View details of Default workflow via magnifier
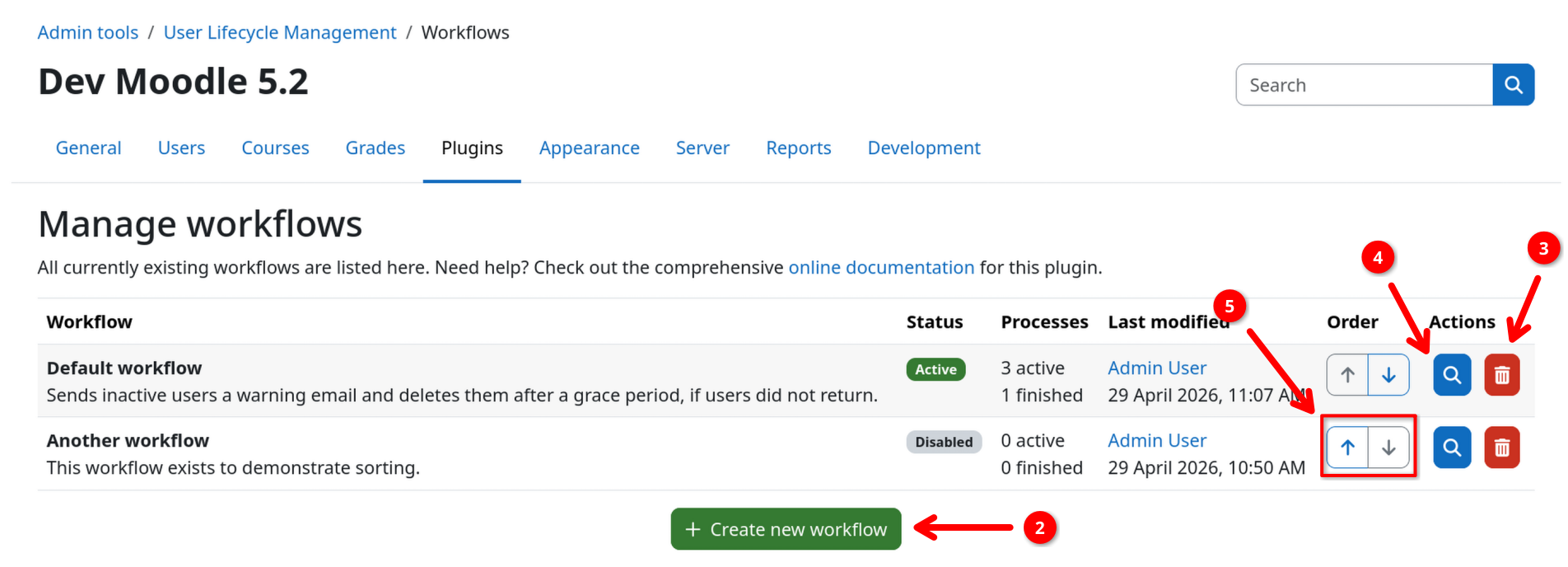This screenshot has width=1568, height=567. click(1452, 375)
